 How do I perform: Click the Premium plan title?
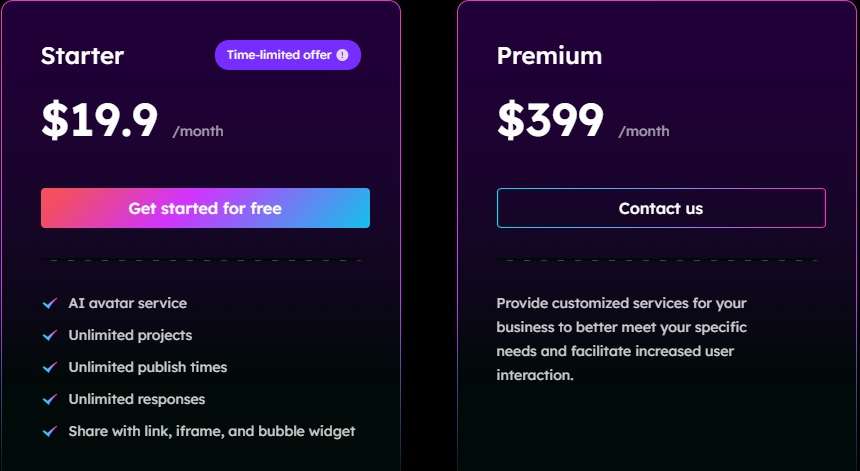[549, 55]
